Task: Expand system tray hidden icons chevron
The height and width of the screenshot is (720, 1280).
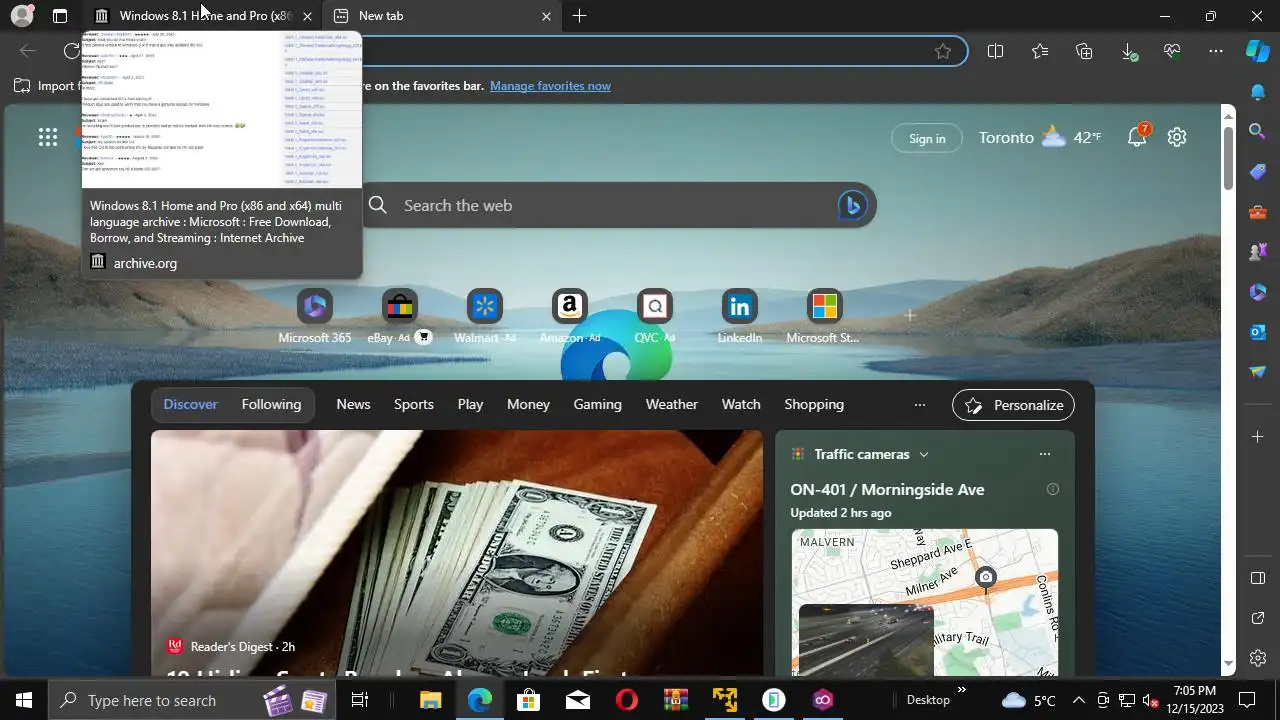Action: 1079,700
